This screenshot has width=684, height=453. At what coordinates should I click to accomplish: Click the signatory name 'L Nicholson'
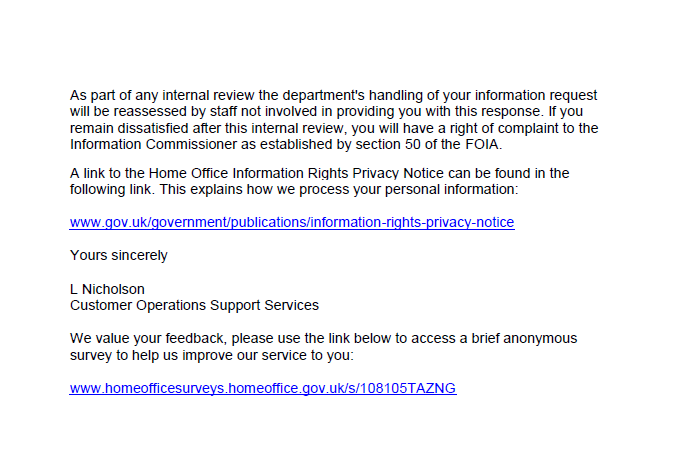[x=107, y=289]
